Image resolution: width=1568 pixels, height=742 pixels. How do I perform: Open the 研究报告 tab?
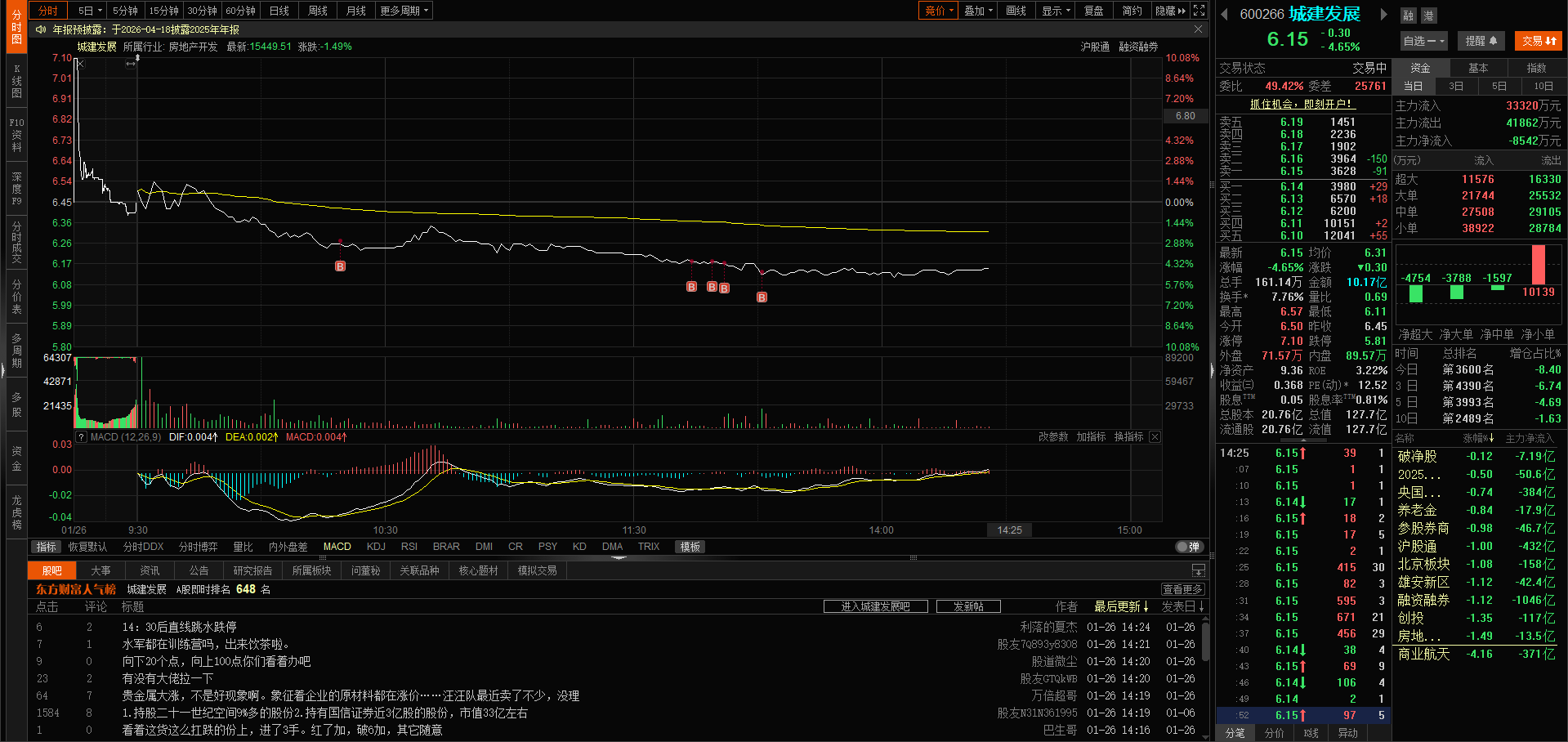click(252, 570)
